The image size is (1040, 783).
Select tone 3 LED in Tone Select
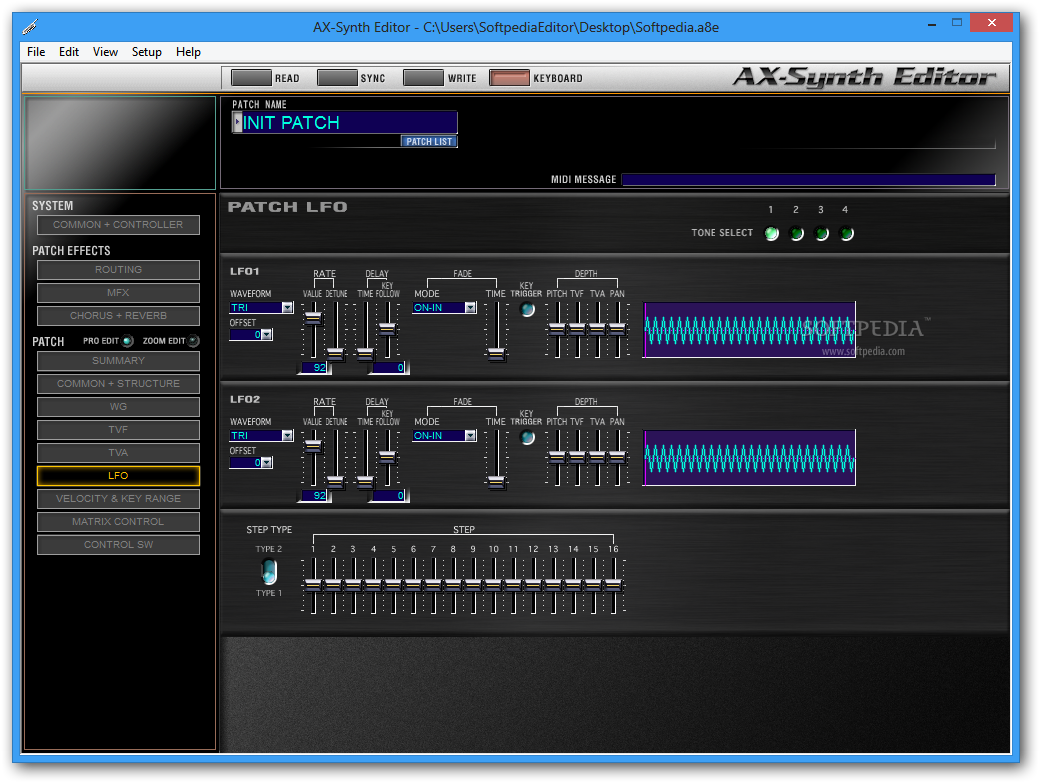coord(822,234)
